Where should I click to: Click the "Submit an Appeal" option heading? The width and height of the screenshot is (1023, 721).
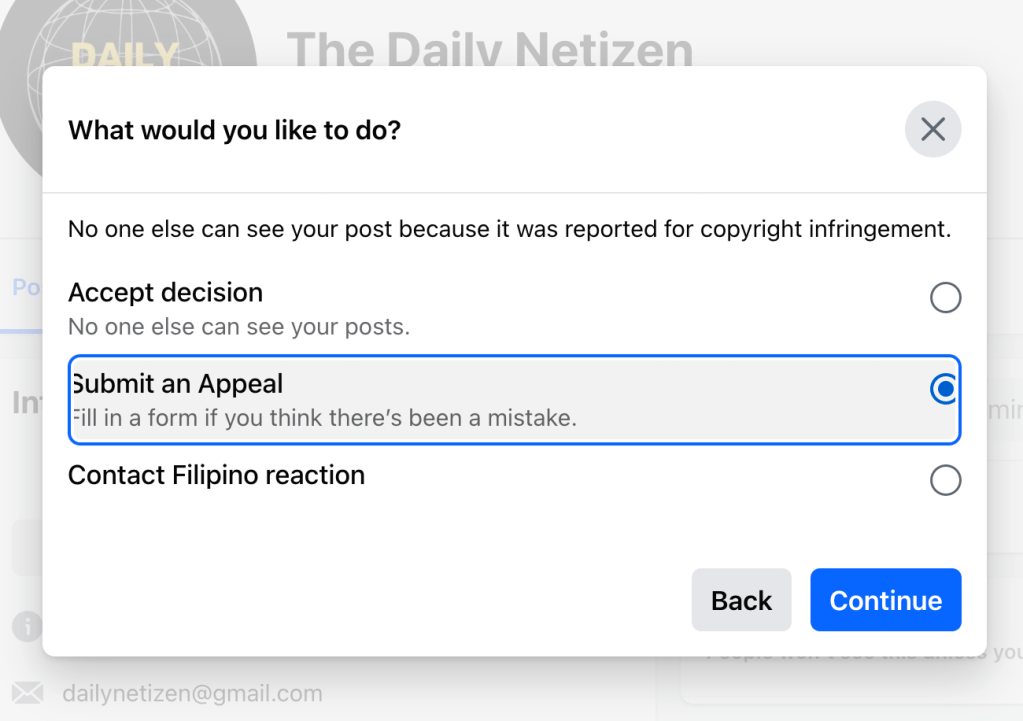177,384
